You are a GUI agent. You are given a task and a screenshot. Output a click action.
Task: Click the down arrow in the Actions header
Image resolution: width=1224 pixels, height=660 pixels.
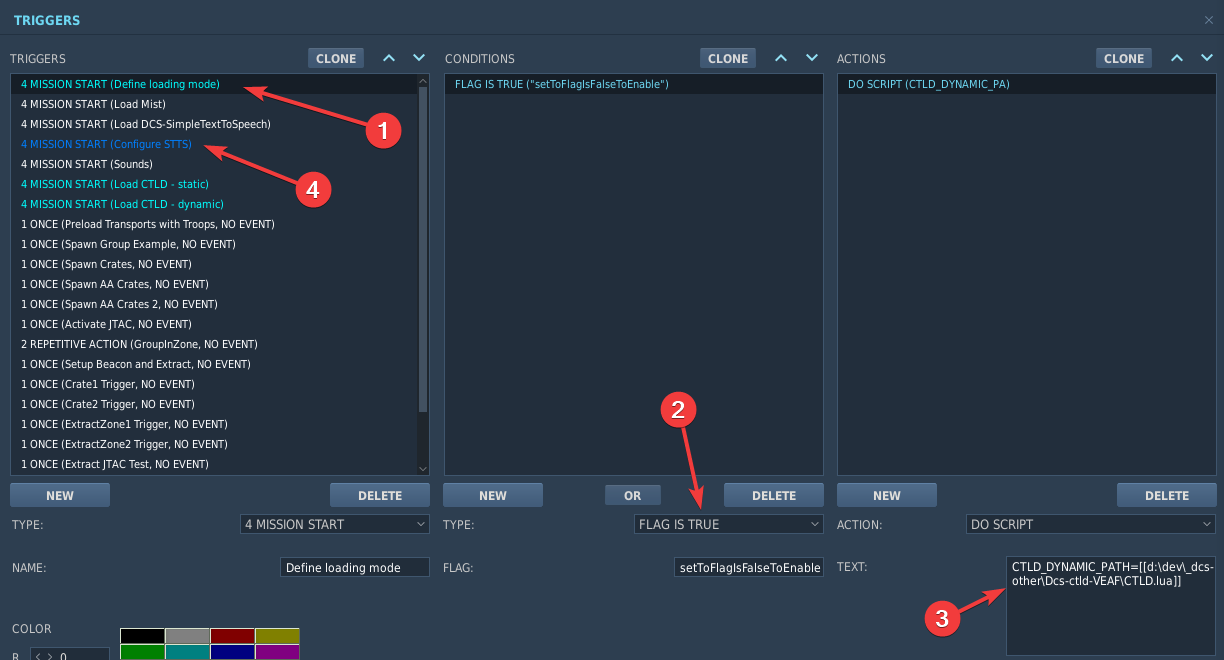tap(1206, 57)
